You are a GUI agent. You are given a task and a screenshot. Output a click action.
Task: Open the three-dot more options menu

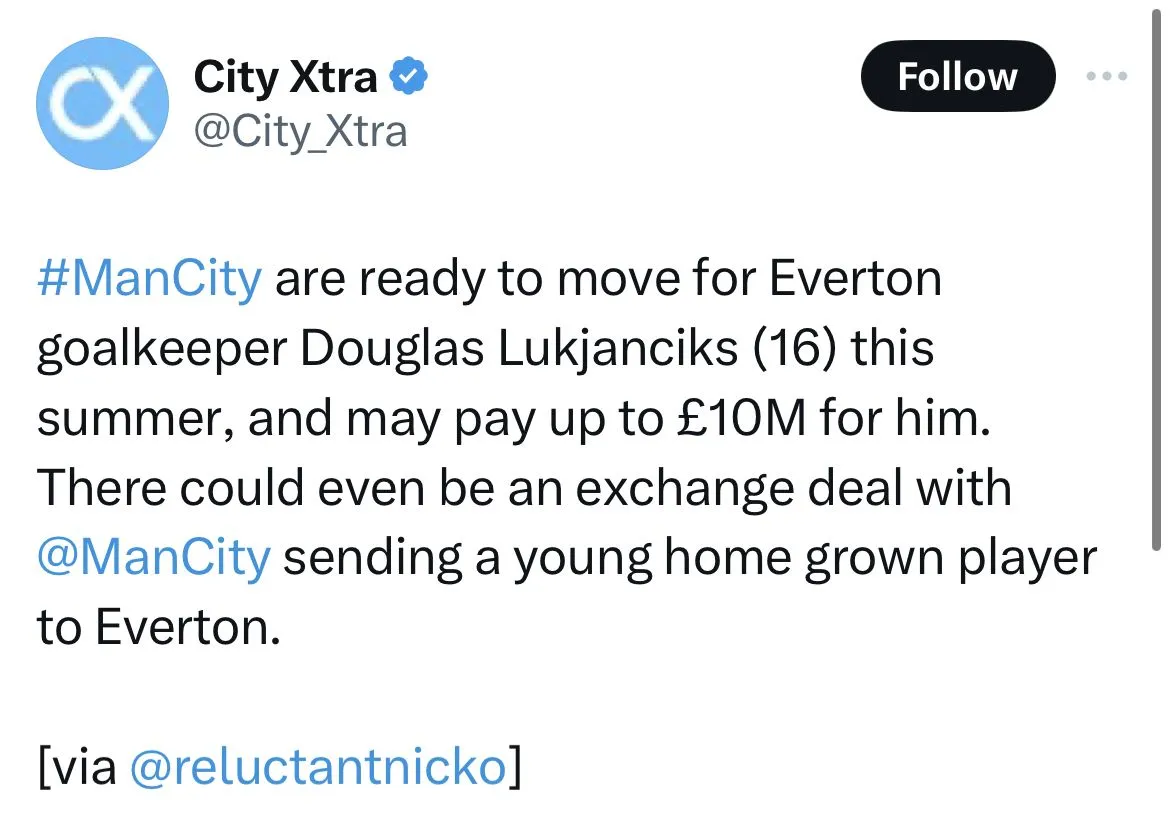point(1108,76)
